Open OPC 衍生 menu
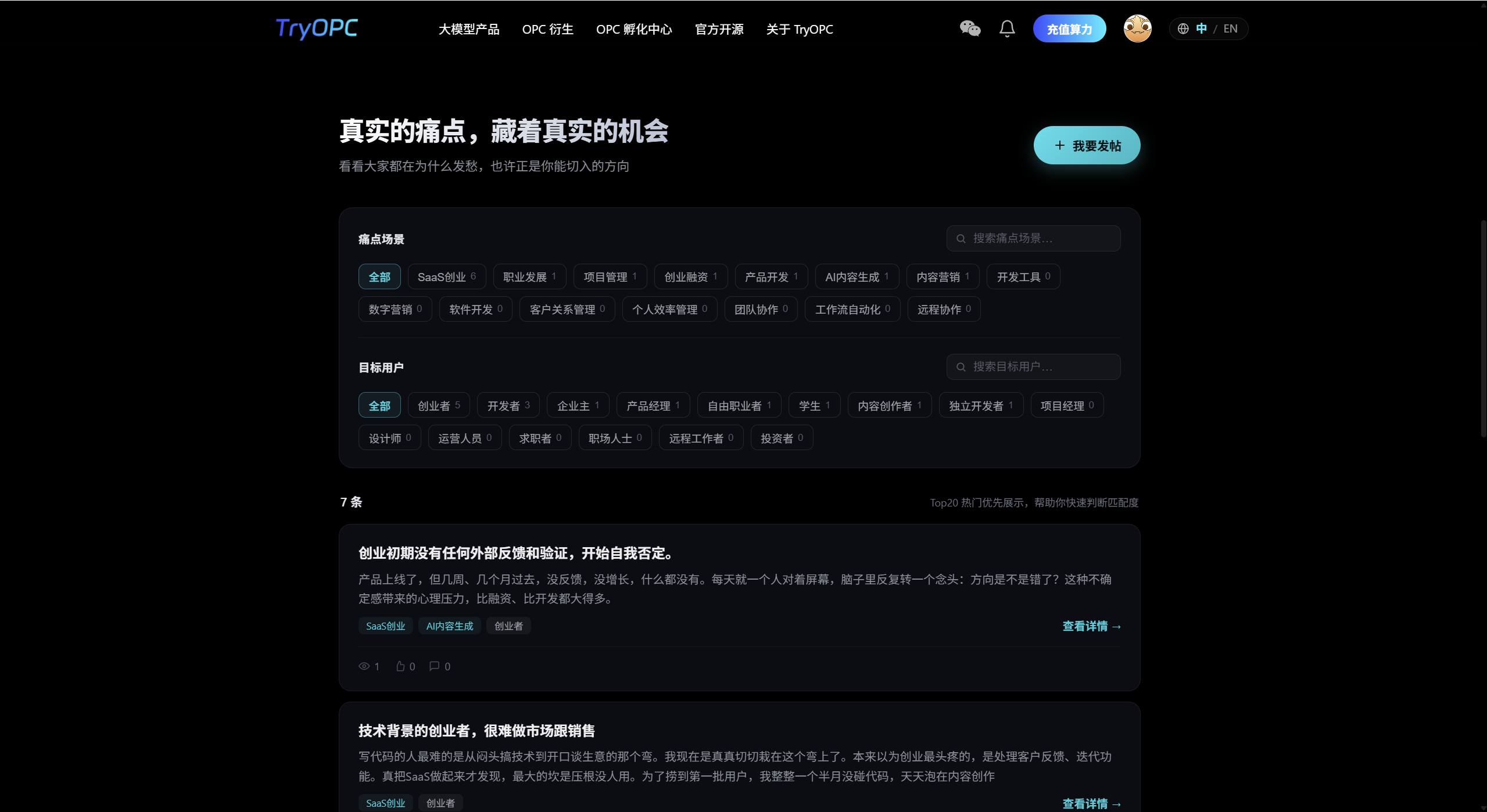Viewport: 1487px width, 812px height. [547, 29]
